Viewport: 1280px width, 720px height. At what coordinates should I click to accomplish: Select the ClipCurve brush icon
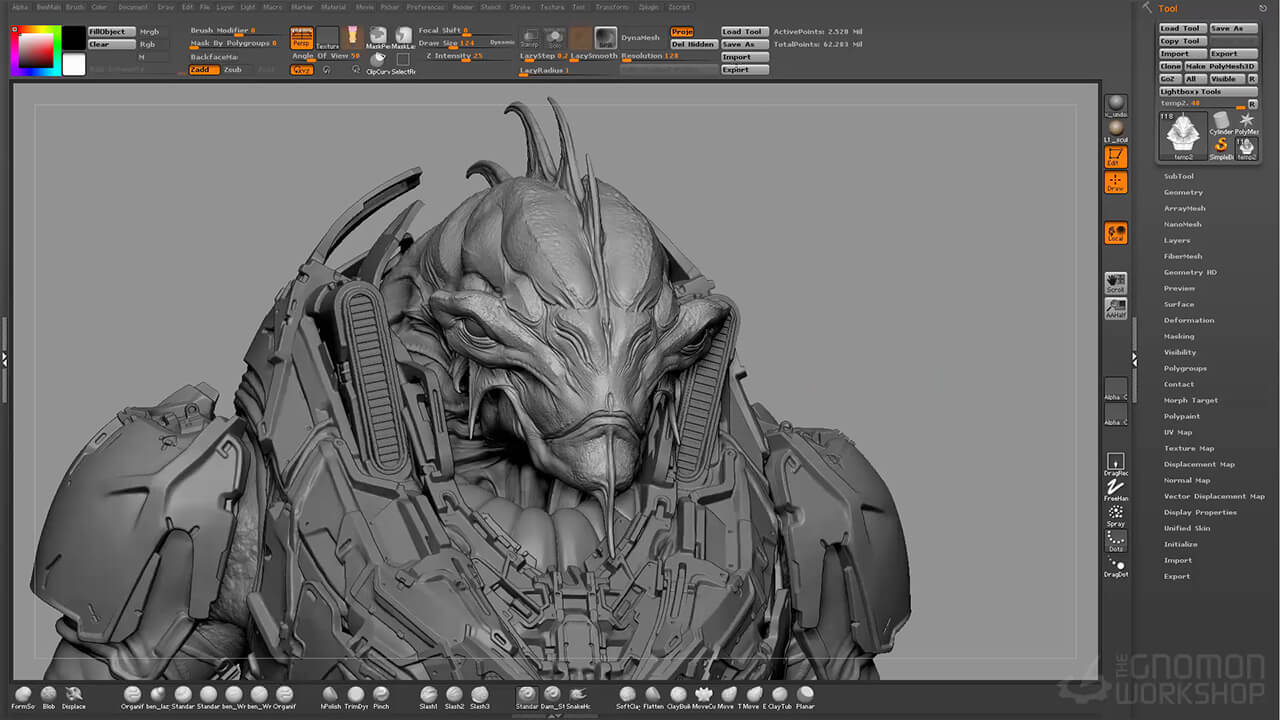[x=378, y=63]
